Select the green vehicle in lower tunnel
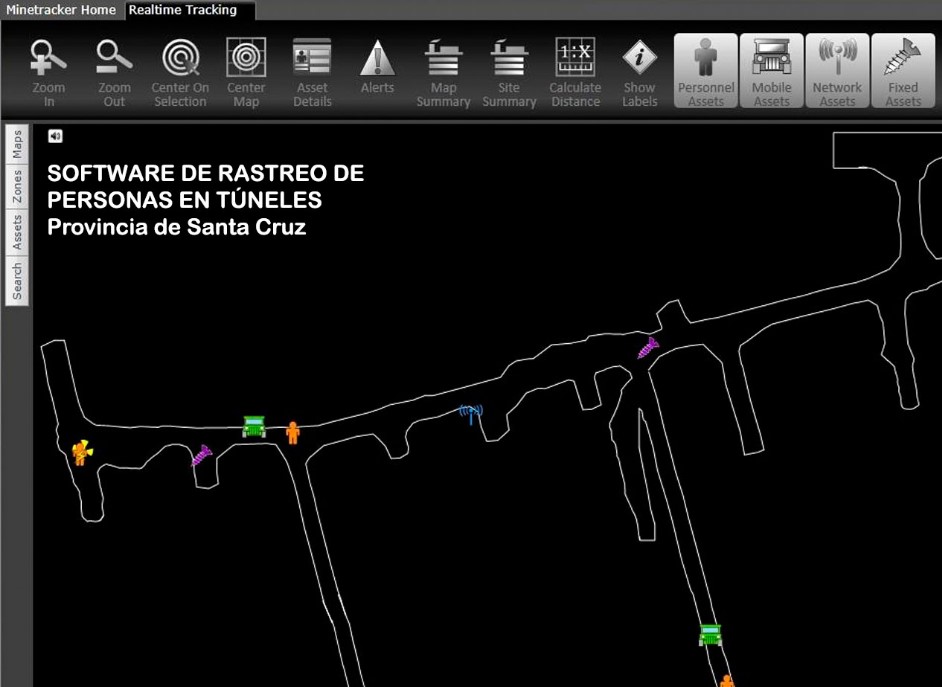Screen dimensions: 942x687 (x=710, y=635)
